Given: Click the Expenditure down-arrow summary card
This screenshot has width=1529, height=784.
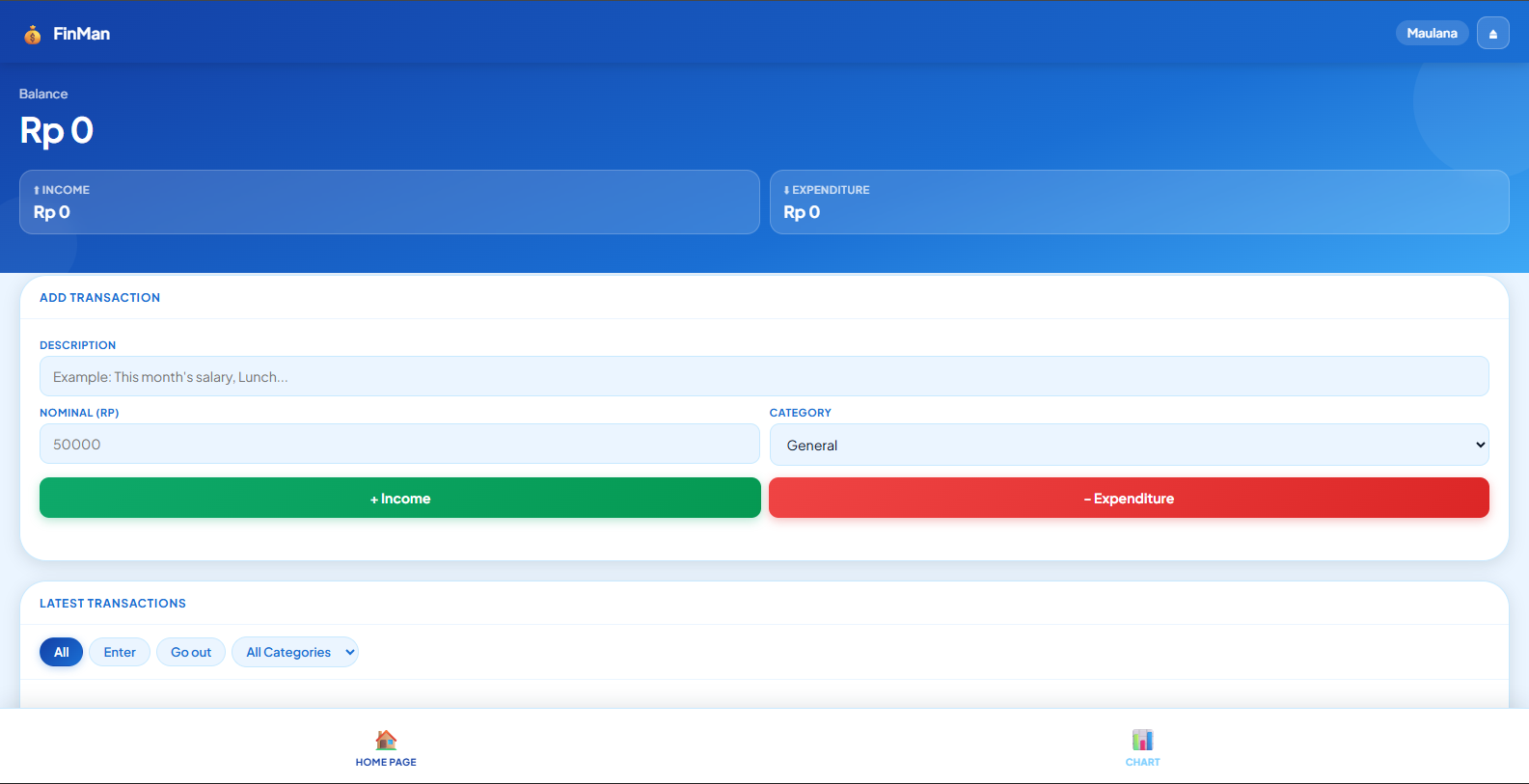Looking at the screenshot, I should pos(1139,203).
